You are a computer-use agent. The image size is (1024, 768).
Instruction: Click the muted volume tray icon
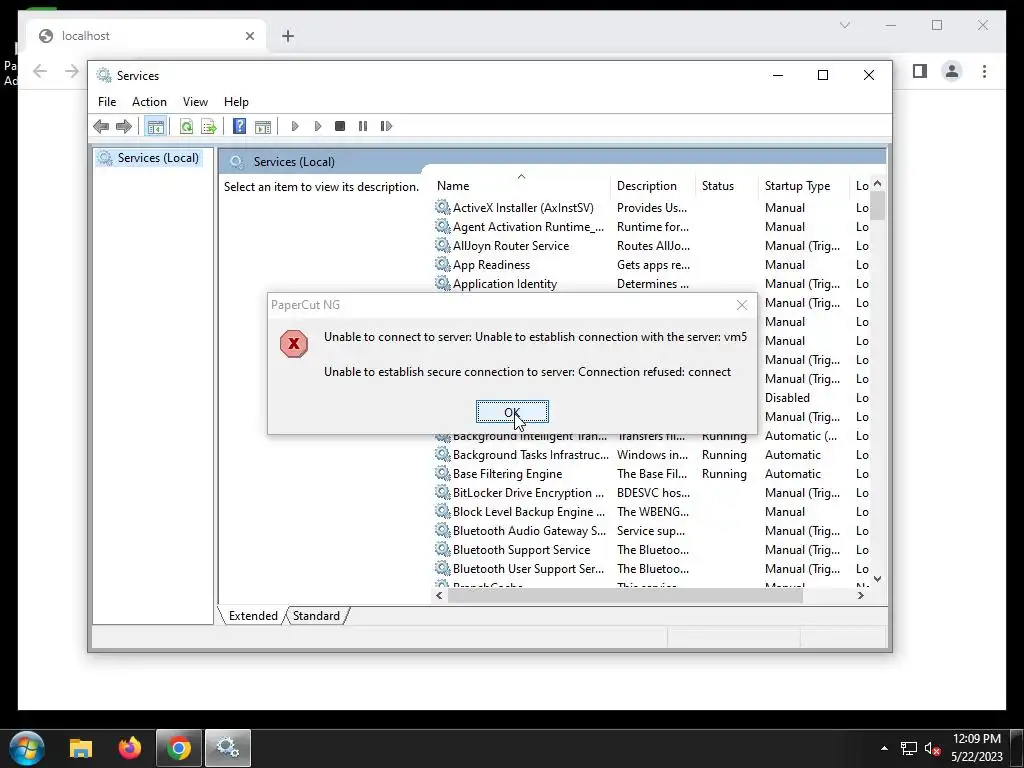click(933, 748)
